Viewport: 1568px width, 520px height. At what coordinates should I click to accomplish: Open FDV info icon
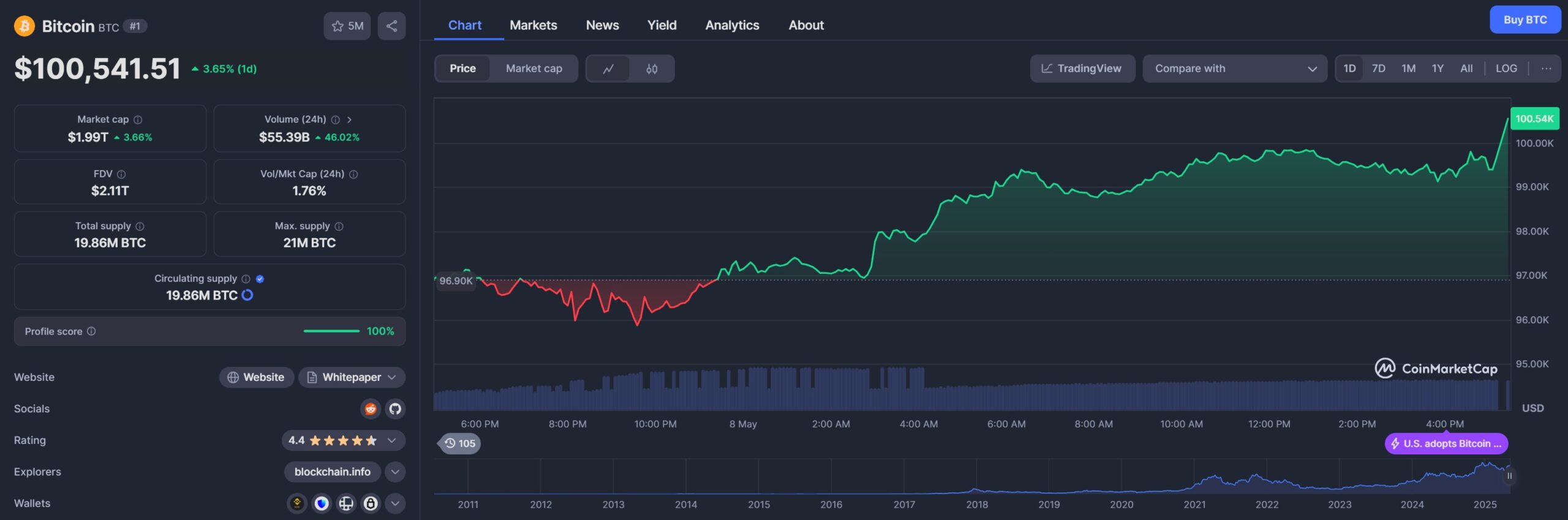[121, 174]
